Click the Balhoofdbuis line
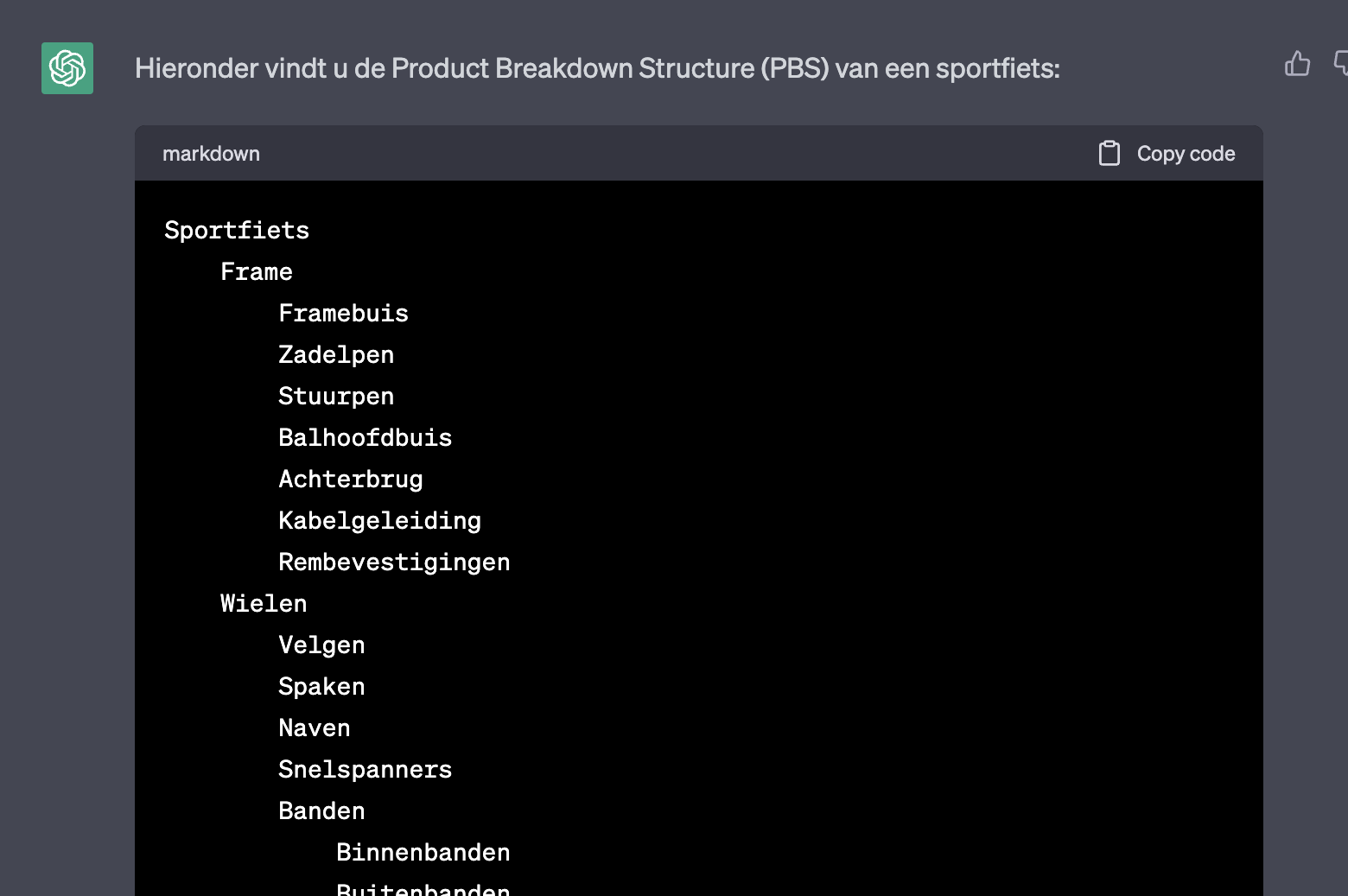1348x896 pixels. pyautogui.click(x=365, y=437)
